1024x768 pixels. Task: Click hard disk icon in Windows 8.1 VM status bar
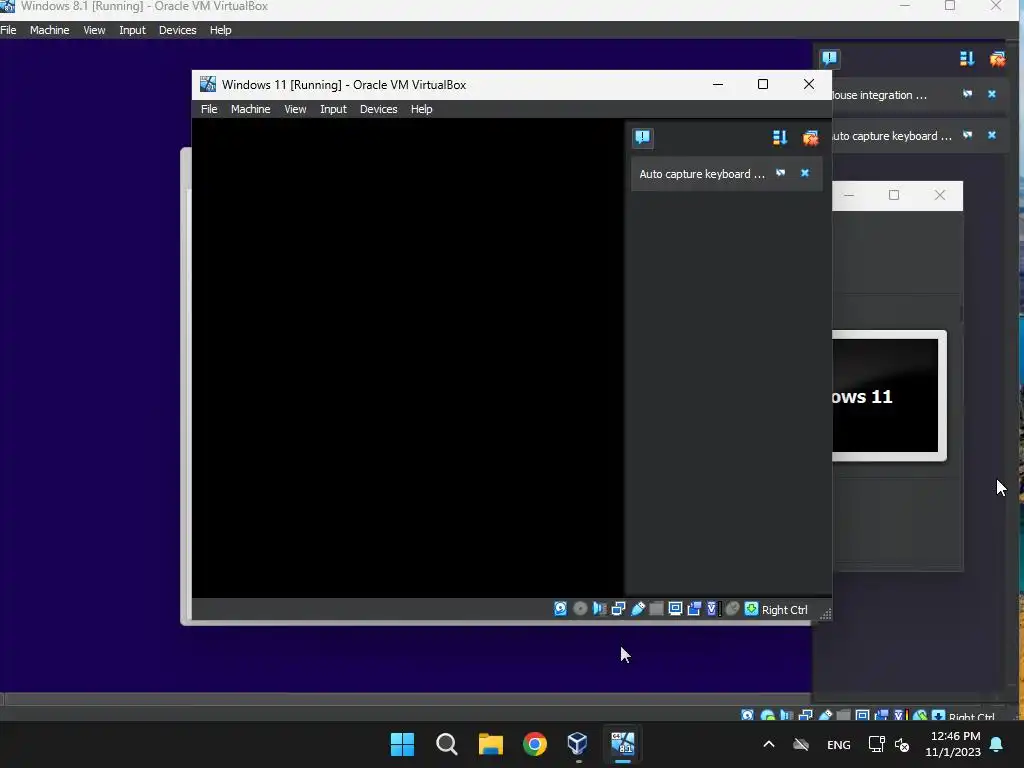(748, 716)
